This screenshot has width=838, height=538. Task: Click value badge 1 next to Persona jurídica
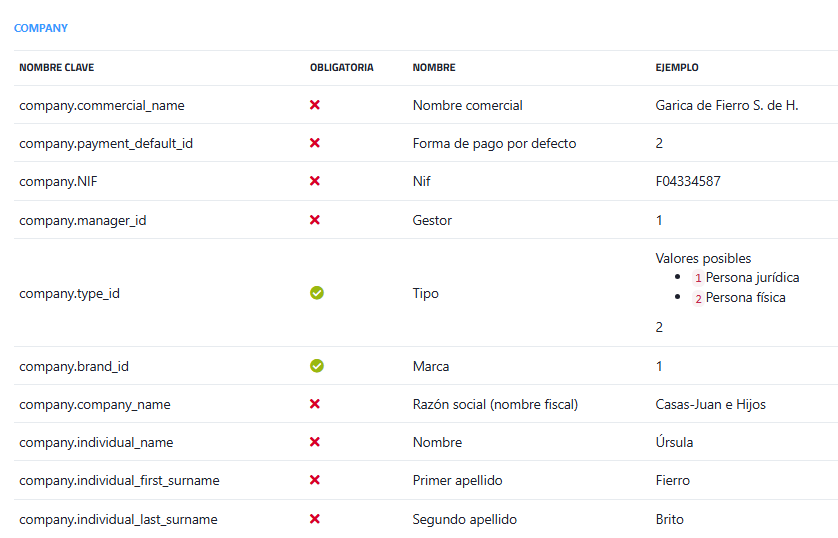[x=698, y=277]
